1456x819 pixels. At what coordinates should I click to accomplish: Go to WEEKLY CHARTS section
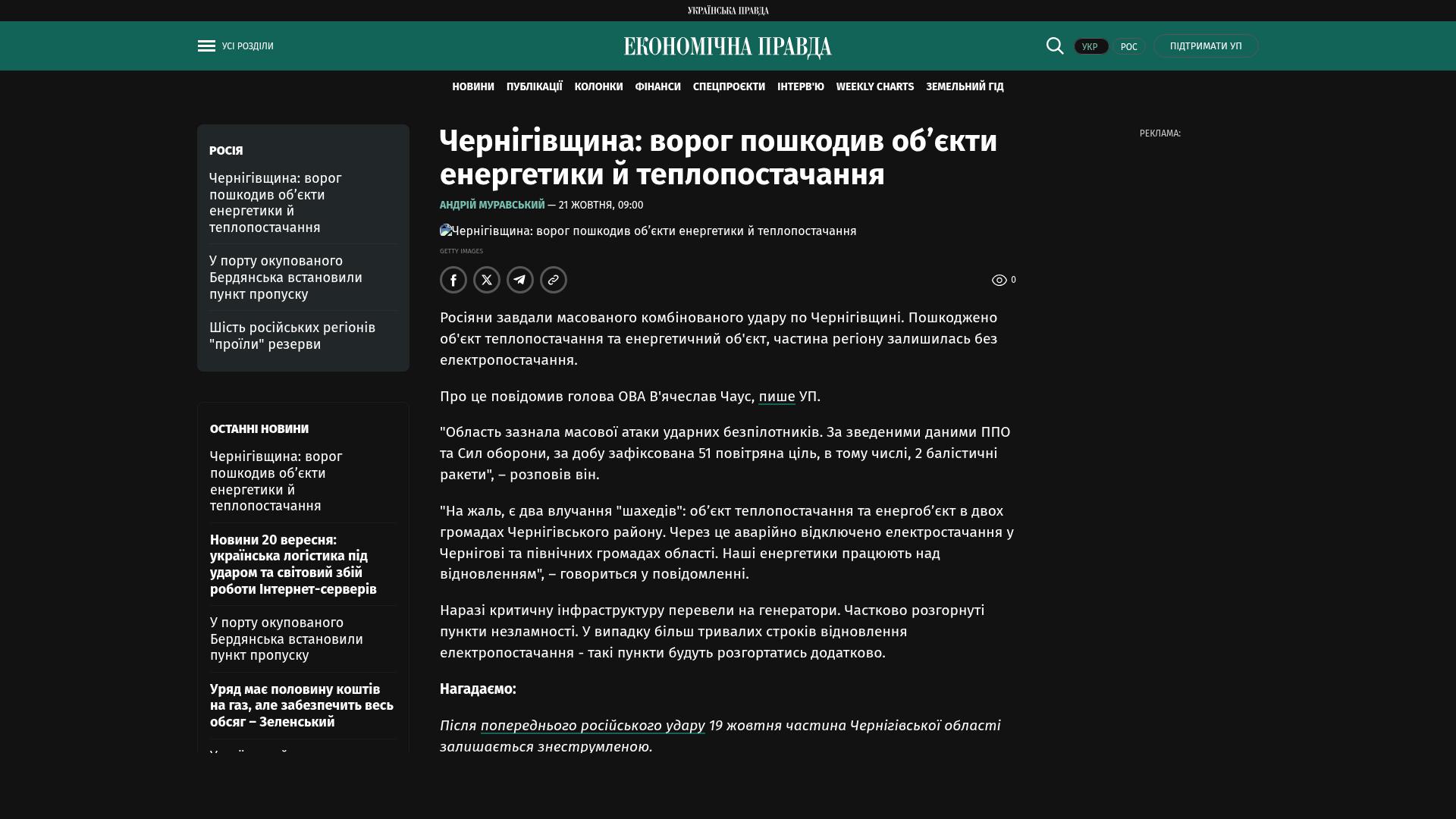[x=874, y=87]
